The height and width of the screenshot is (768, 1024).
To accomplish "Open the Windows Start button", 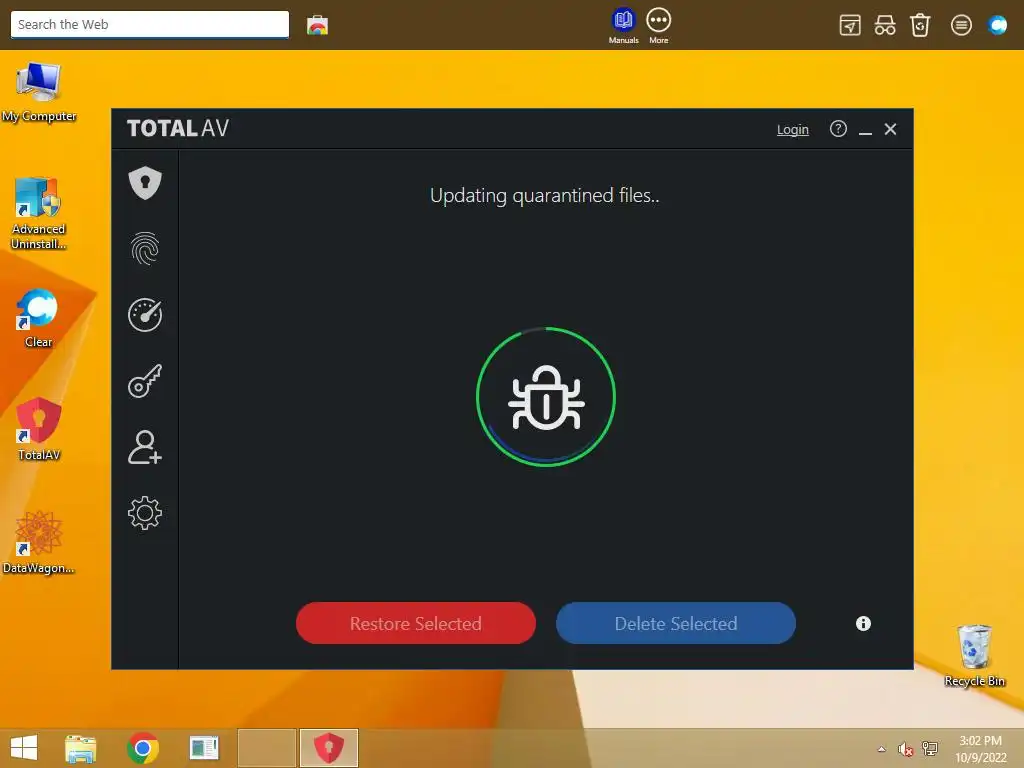I will [x=24, y=748].
